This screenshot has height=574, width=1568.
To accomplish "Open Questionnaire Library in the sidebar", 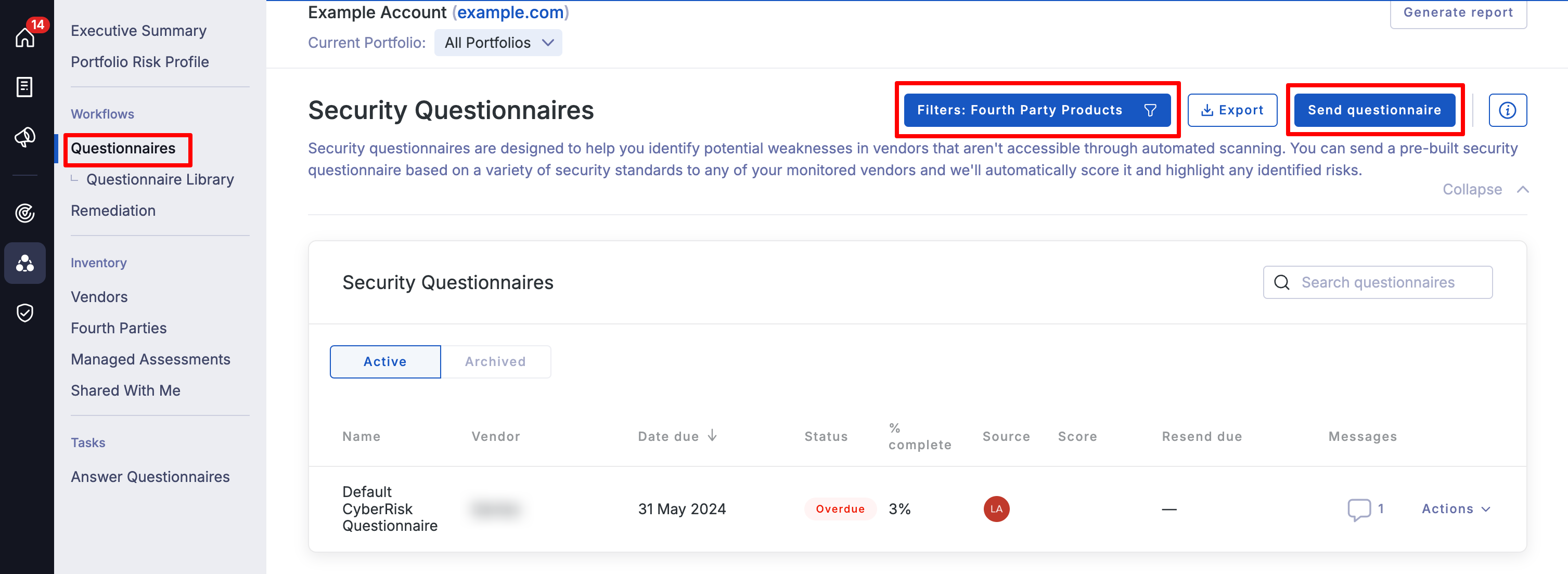I will (x=160, y=179).
